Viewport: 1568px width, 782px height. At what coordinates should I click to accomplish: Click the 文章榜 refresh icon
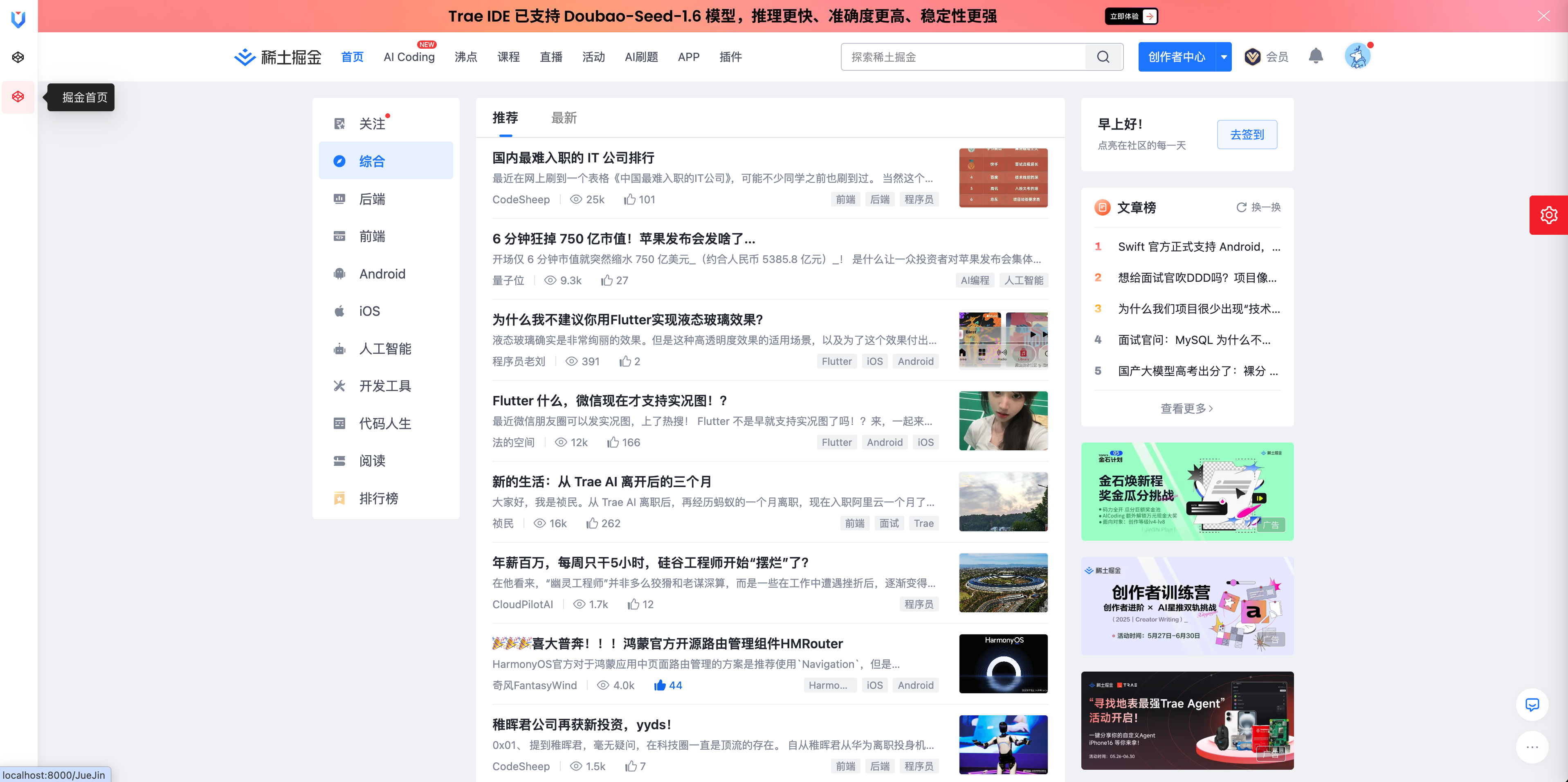(x=1241, y=207)
